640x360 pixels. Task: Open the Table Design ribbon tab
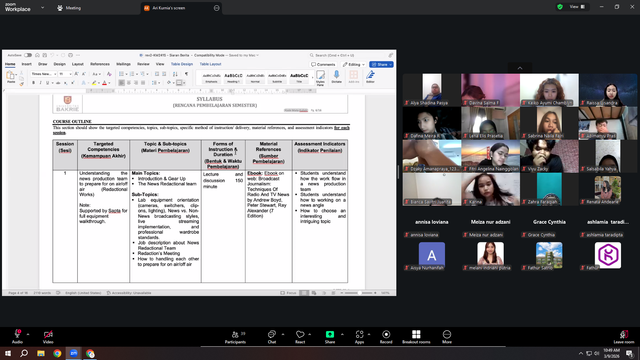pos(182,64)
